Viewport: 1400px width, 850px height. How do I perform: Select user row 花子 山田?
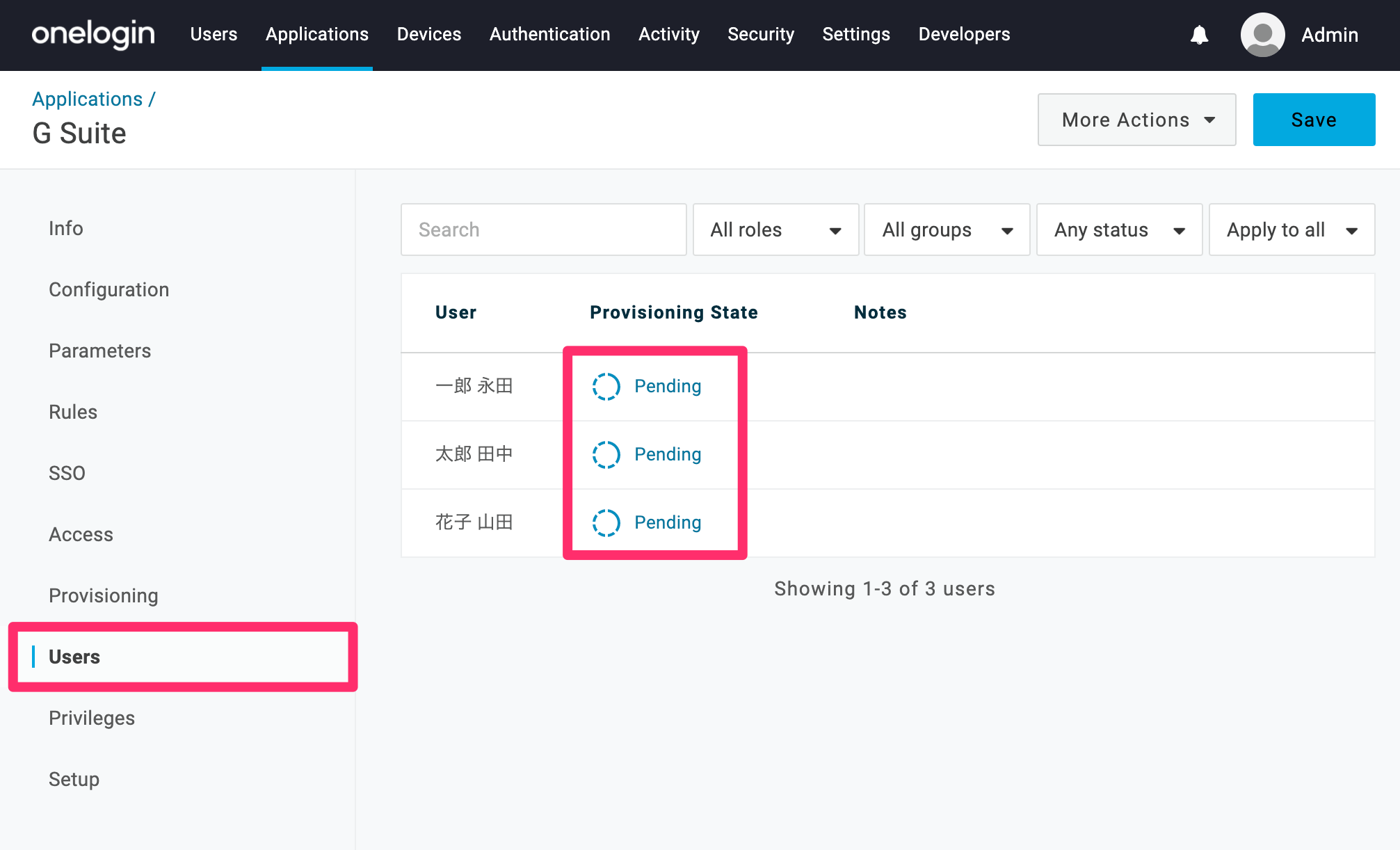(x=888, y=523)
